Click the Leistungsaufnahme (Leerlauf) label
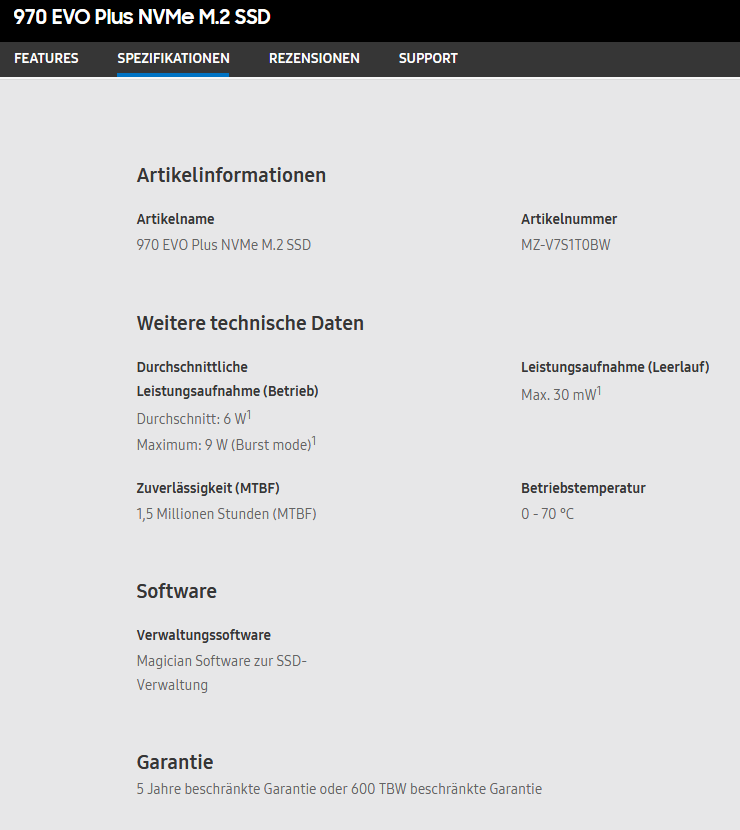The height and width of the screenshot is (830, 740). point(615,367)
